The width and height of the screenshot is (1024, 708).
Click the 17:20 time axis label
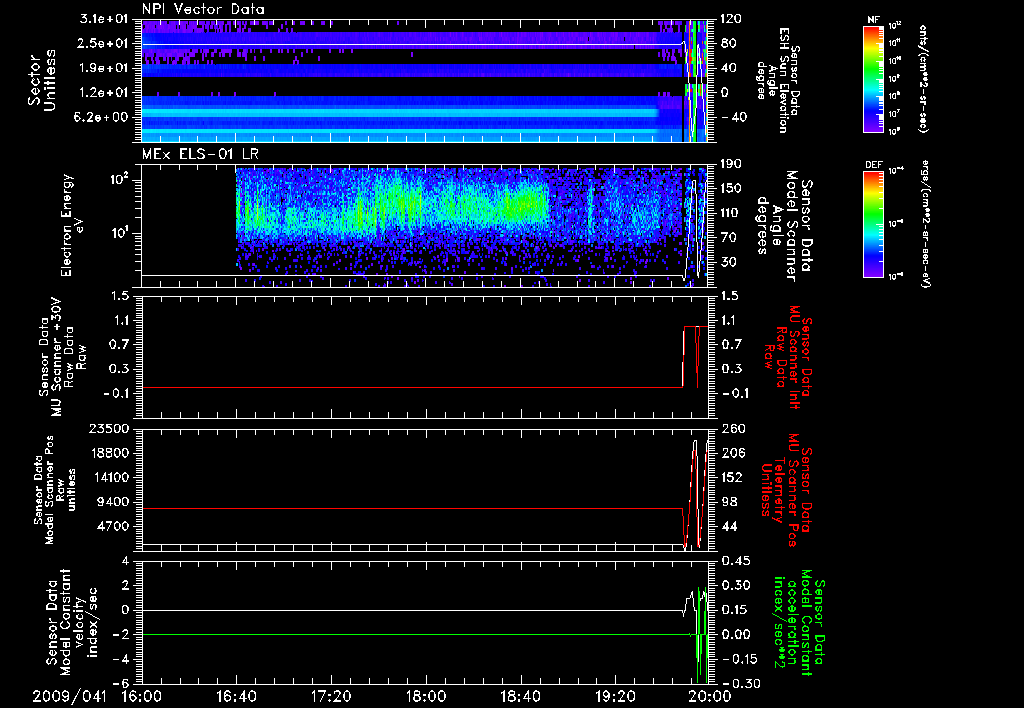[332, 697]
